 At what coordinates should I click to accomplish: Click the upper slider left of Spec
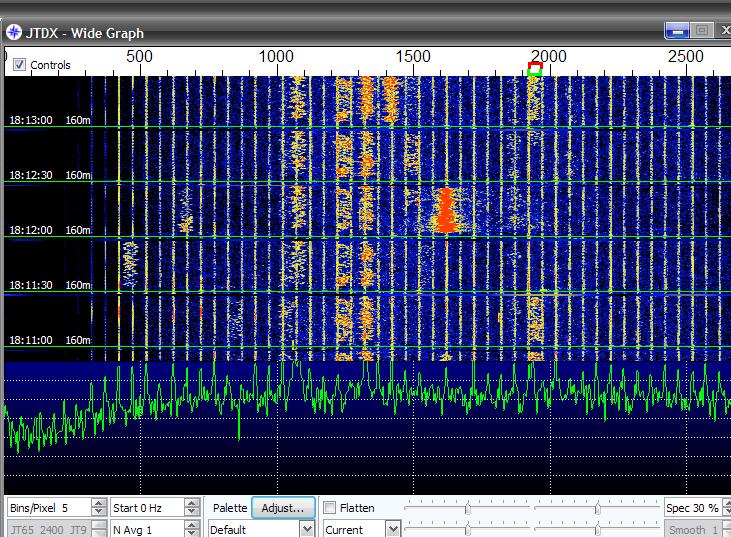597,507
